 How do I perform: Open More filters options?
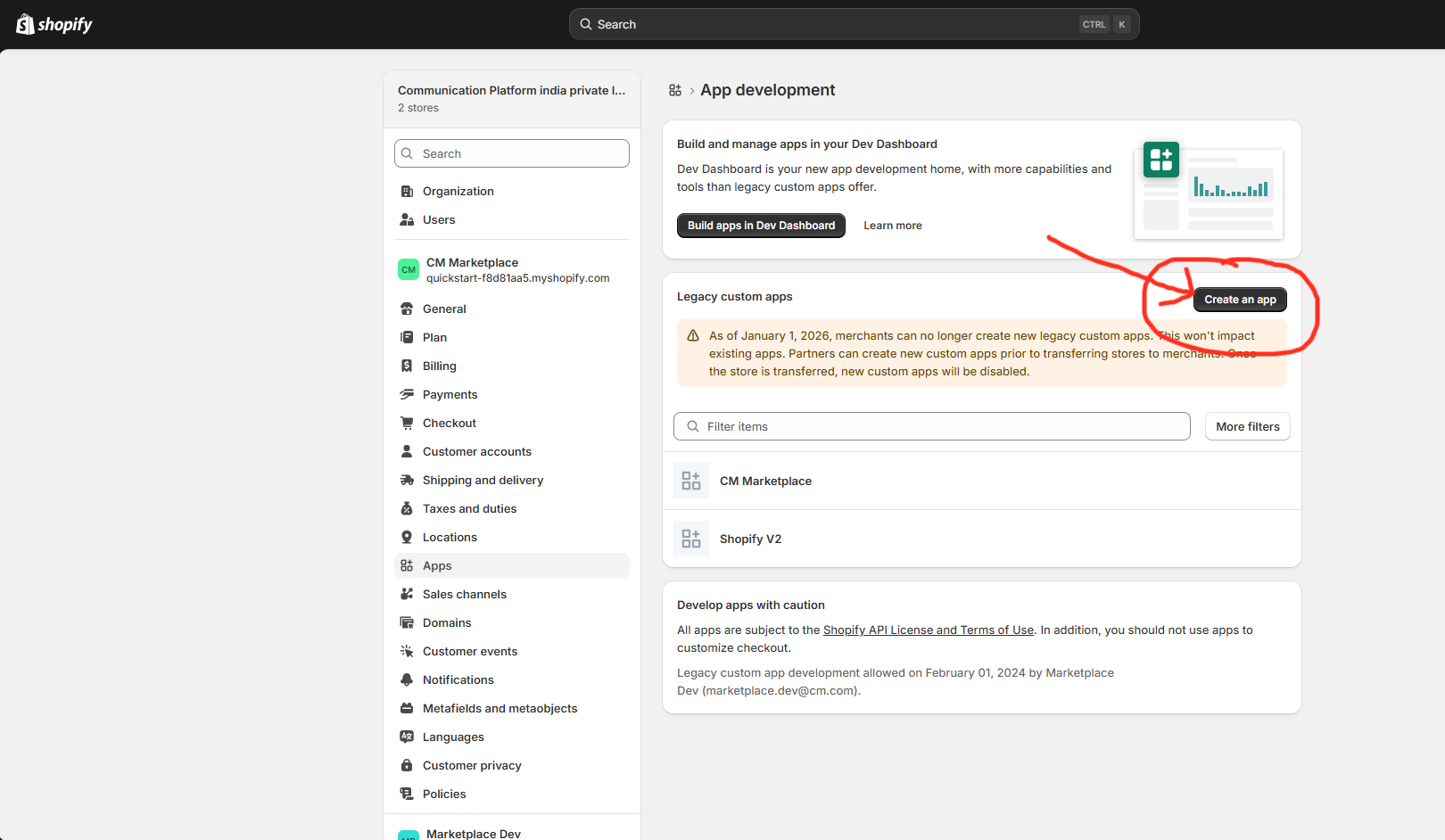(1248, 426)
